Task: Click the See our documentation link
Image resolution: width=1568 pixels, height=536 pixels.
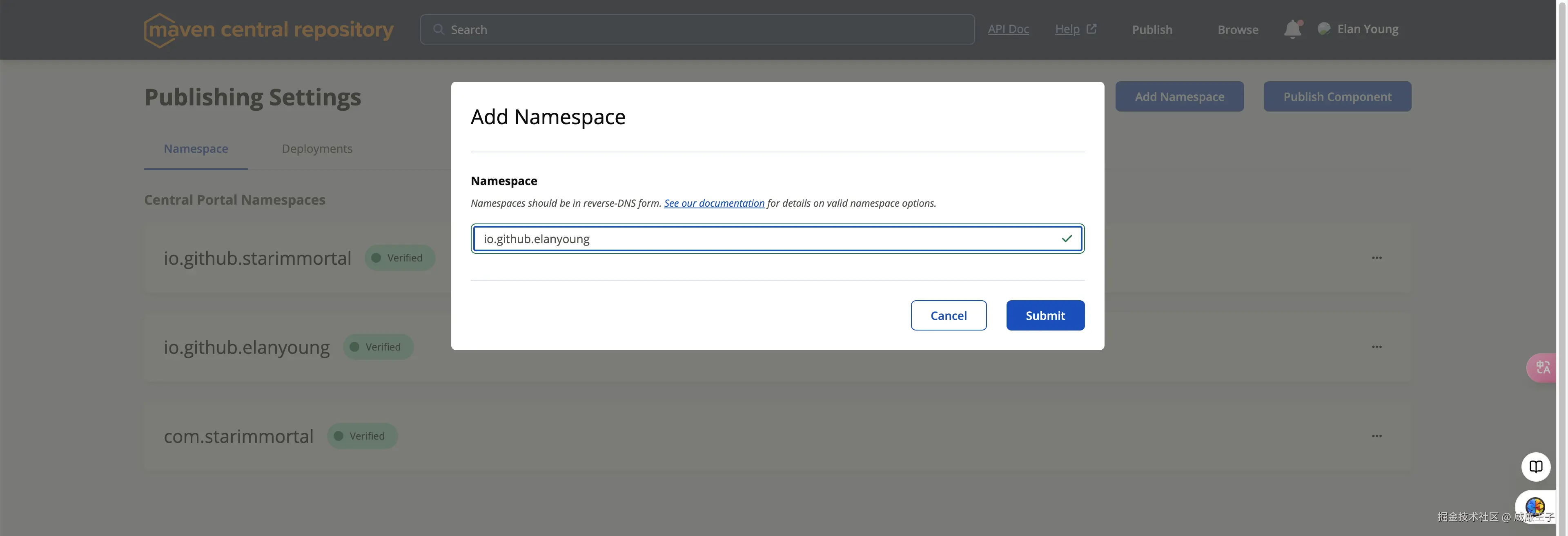Action: [x=714, y=203]
